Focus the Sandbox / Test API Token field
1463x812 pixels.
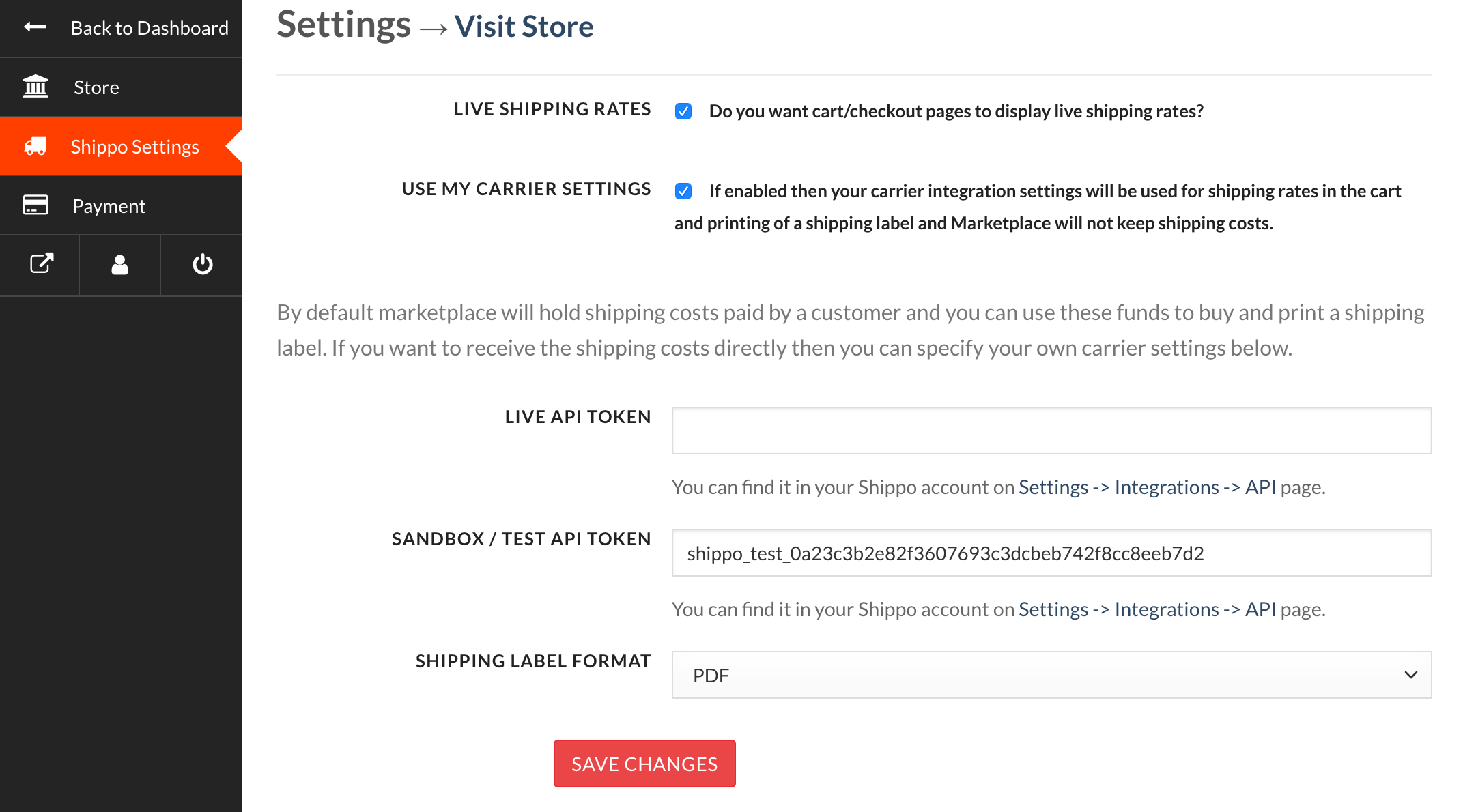tap(1051, 553)
